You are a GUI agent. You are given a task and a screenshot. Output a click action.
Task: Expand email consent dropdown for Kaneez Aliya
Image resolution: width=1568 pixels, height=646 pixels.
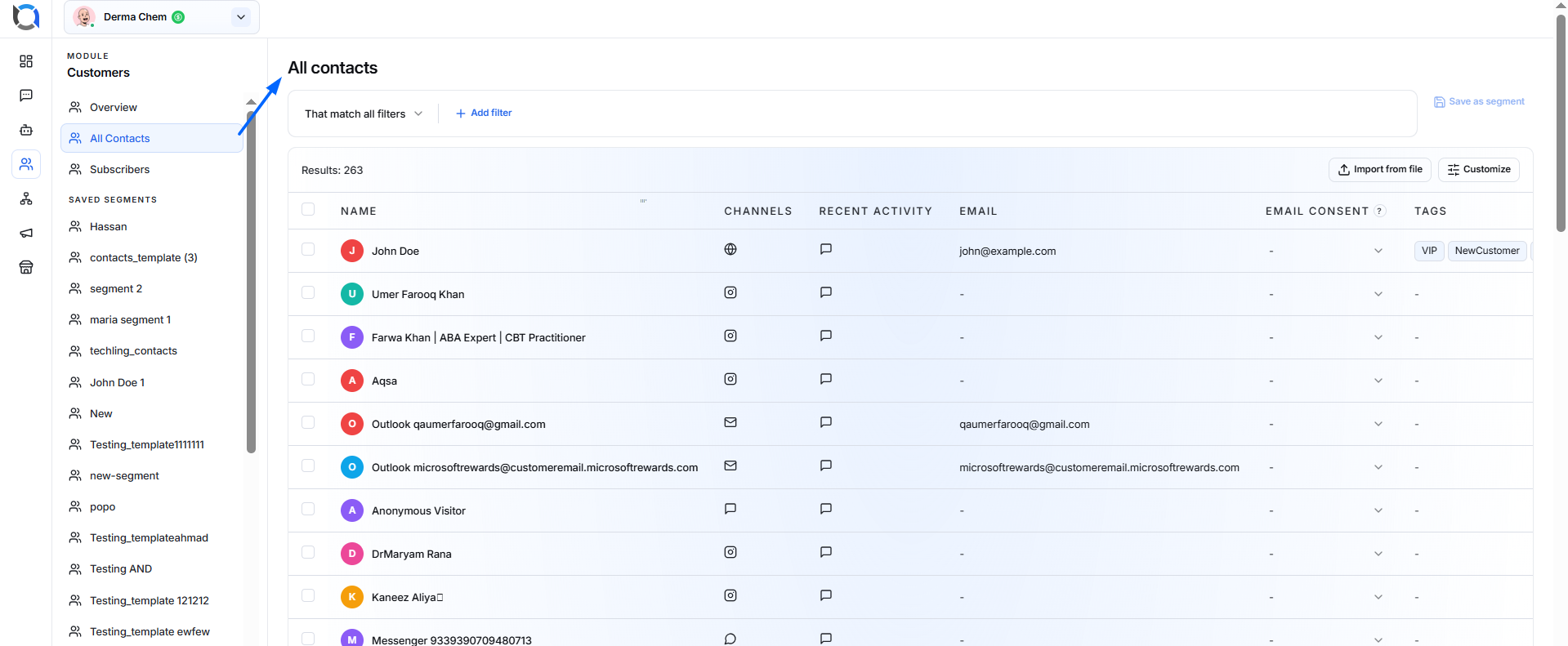(x=1378, y=597)
